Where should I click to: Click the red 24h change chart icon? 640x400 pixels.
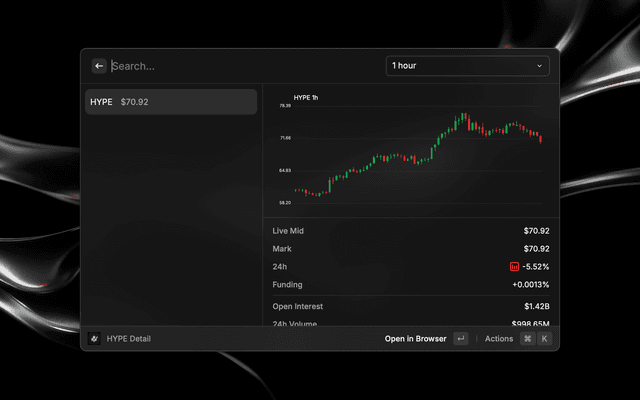click(x=514, y=267)
